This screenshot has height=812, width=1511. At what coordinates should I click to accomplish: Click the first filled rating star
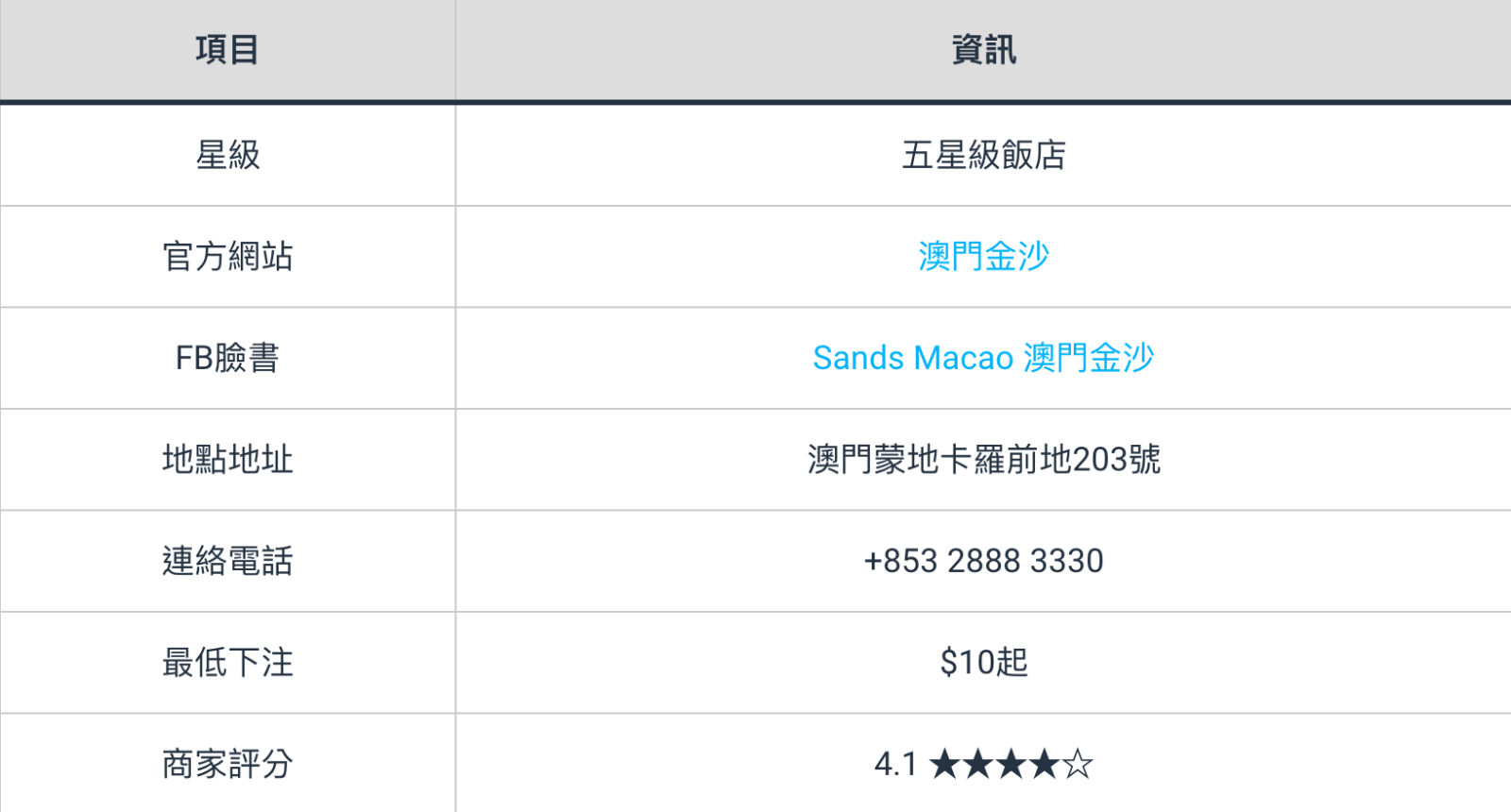pyautogui.click(x=945, y=764)
